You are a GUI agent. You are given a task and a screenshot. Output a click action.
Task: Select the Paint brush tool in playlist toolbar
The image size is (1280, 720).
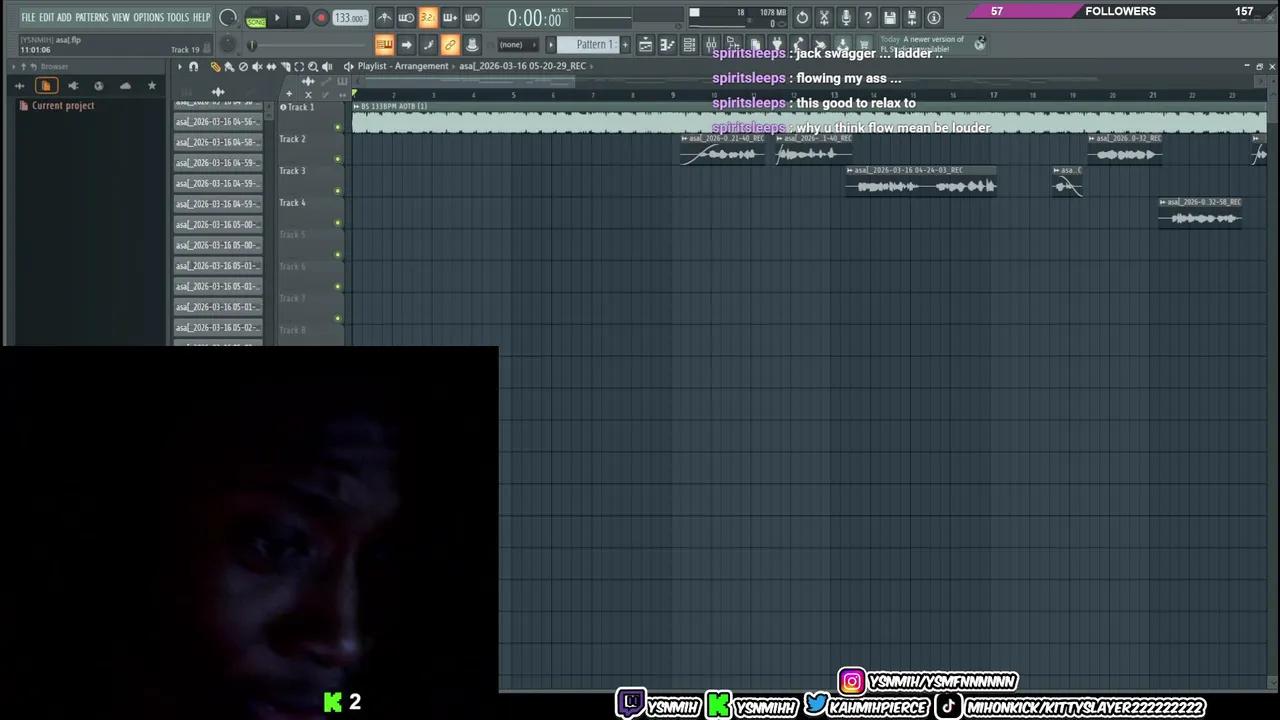[x=229, y=67]
